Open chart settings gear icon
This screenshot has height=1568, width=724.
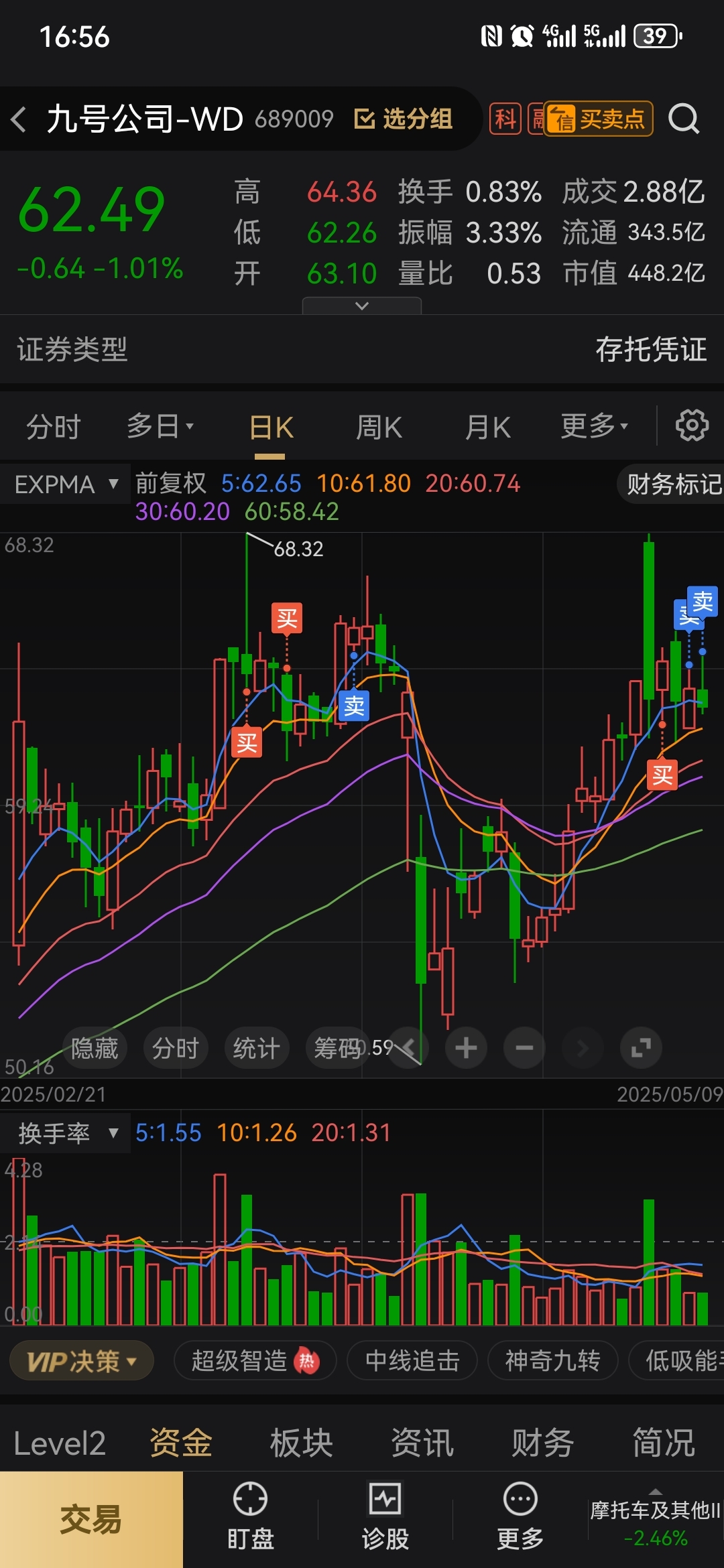[692, 426]
